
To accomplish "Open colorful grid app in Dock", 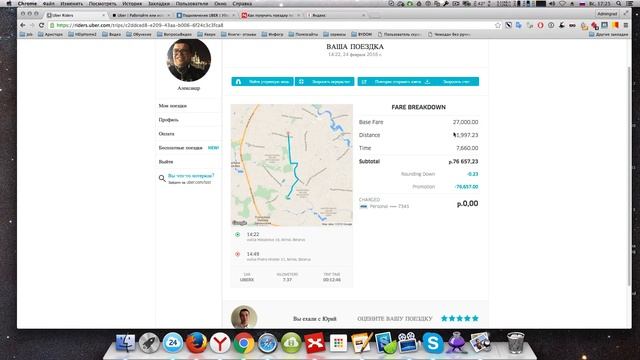I will coord(338,343).
